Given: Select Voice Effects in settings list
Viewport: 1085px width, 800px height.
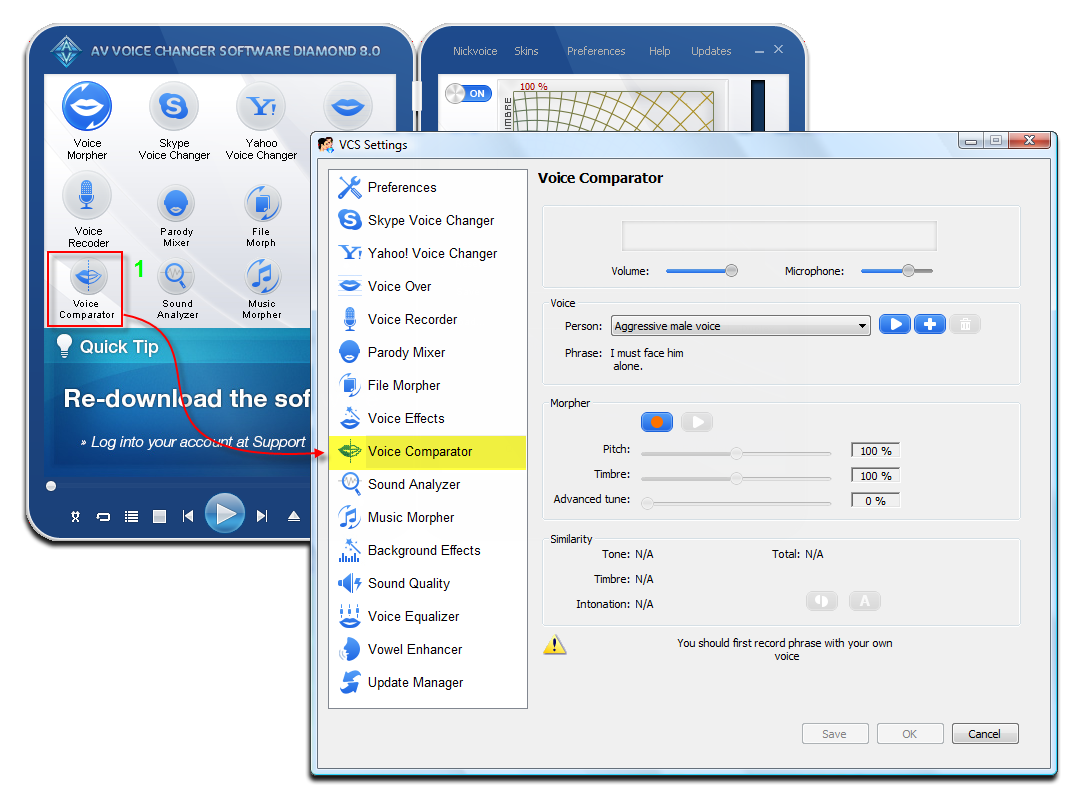Looking at the screenshot, I should click(428, 418).
